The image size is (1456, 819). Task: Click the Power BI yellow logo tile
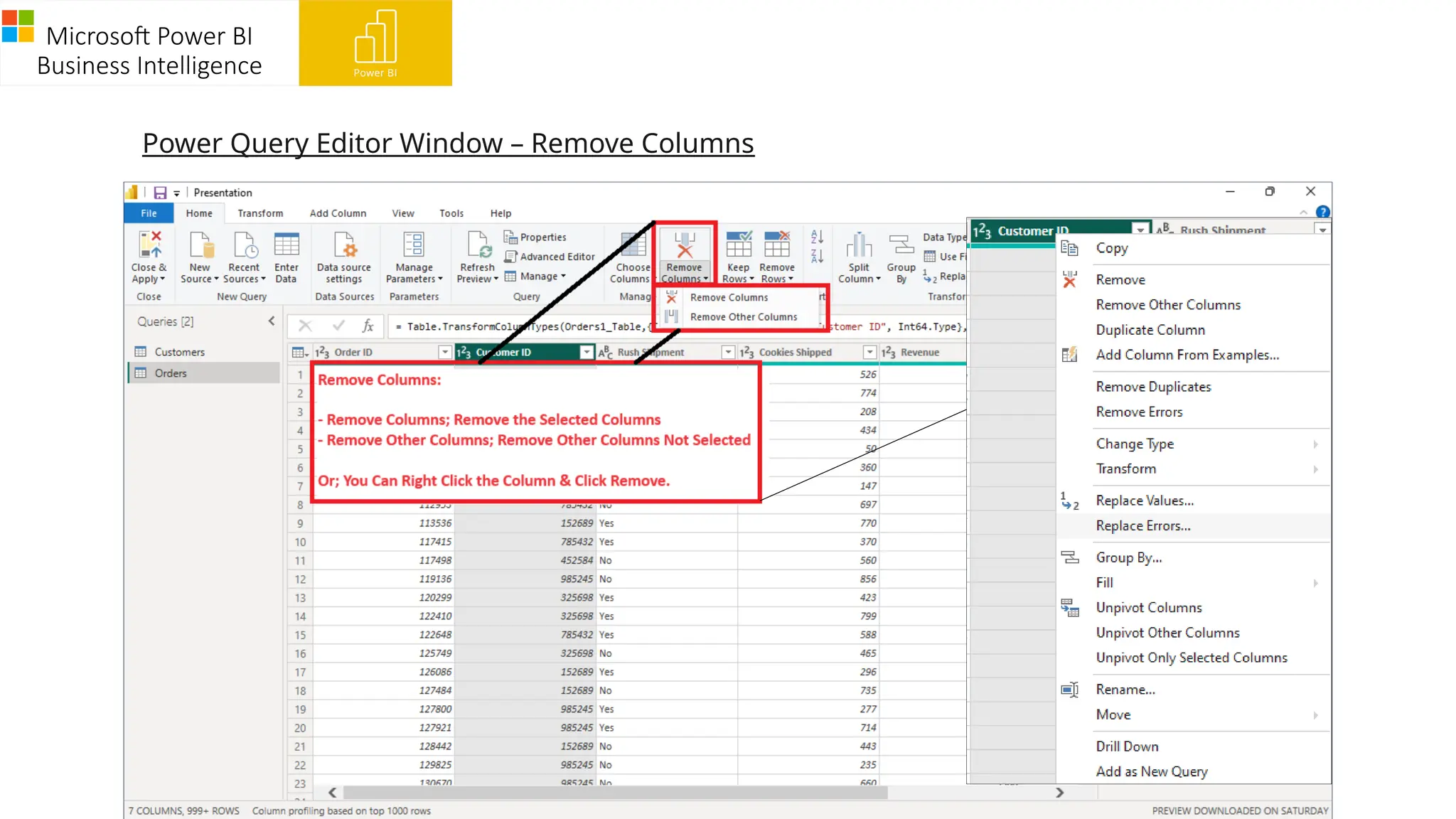(x=375, y=43)
